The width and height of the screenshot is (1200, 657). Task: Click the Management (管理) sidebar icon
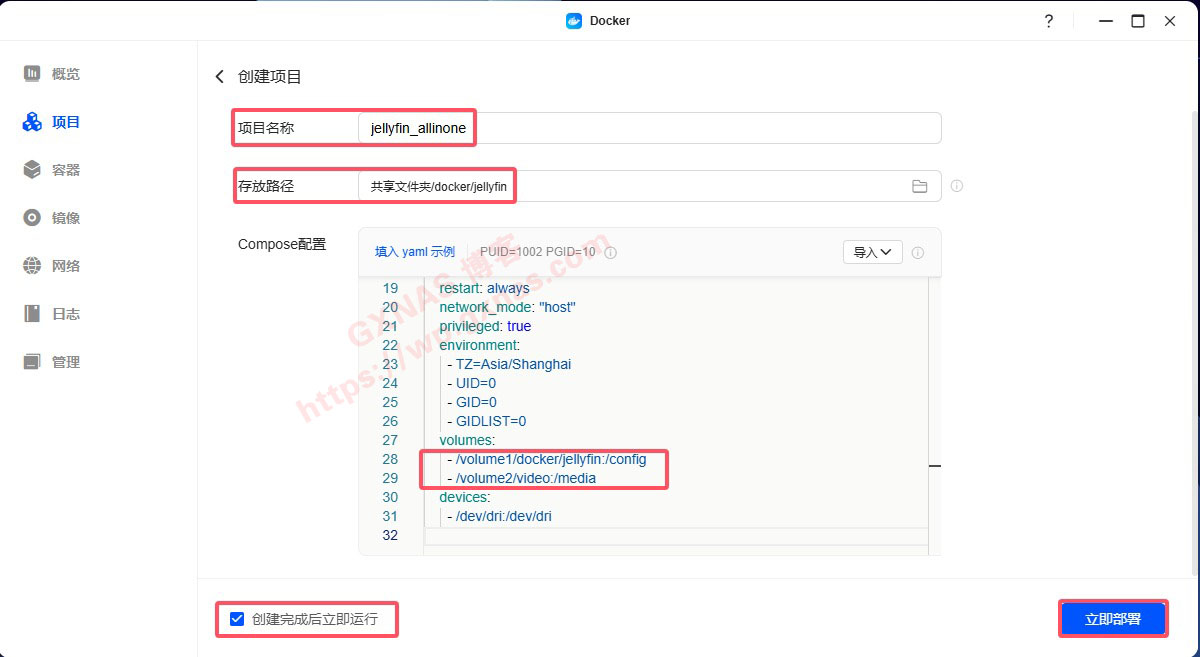point(32,362)
